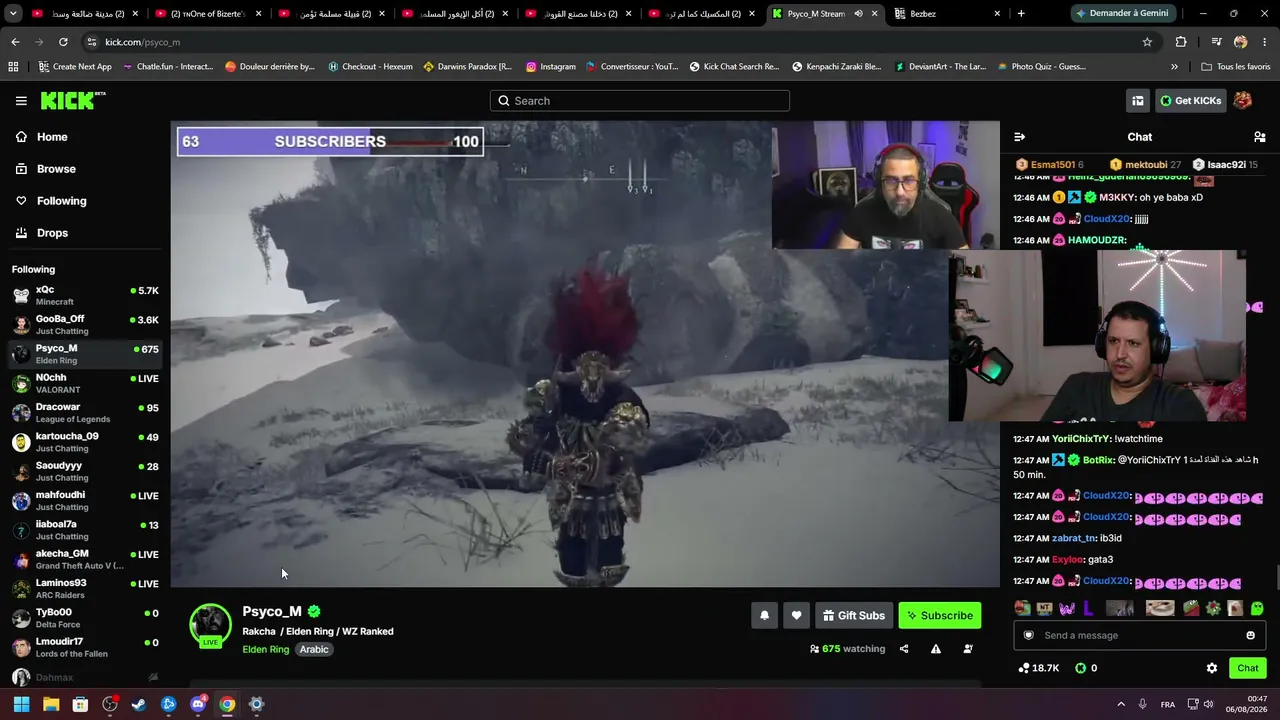This screenshot has width=1280, height=720.
Task: Open File Explorer from taskbar
Action: (x=51, y=704)
